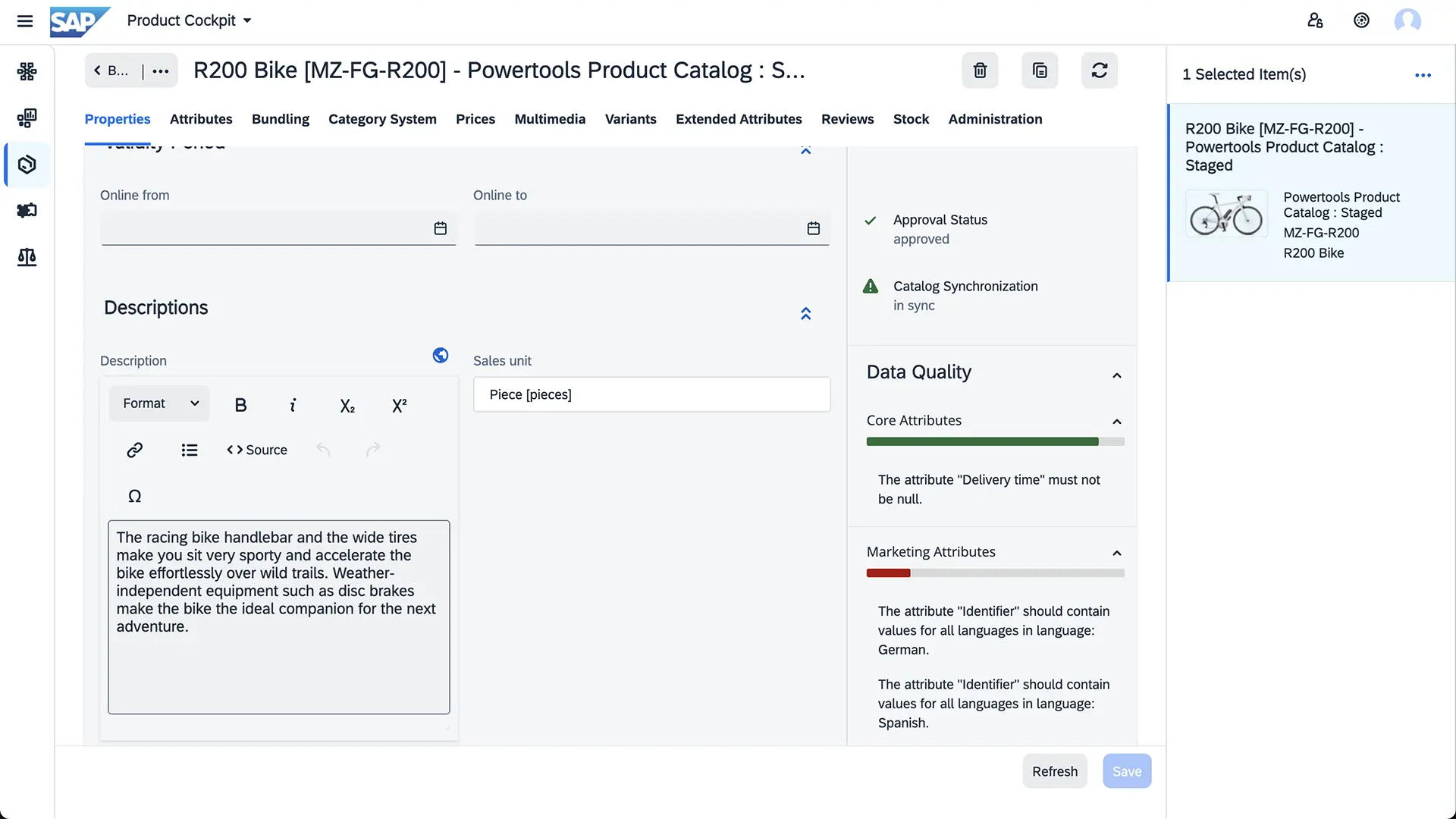
Task: Click the Sales unit field
Action: tap(652, 394)
